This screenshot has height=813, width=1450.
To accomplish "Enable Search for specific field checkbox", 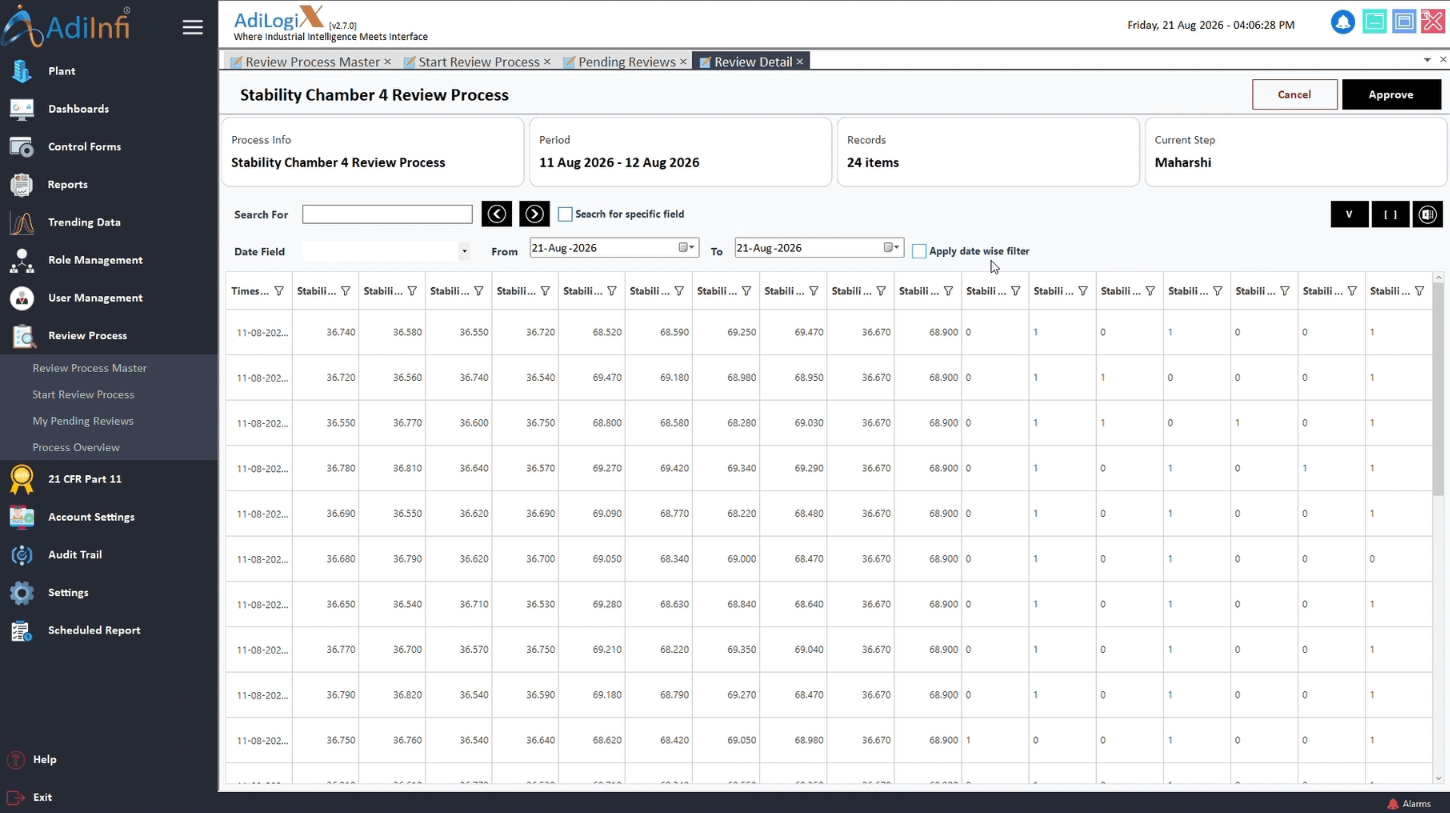I will [x=565, y=214].
